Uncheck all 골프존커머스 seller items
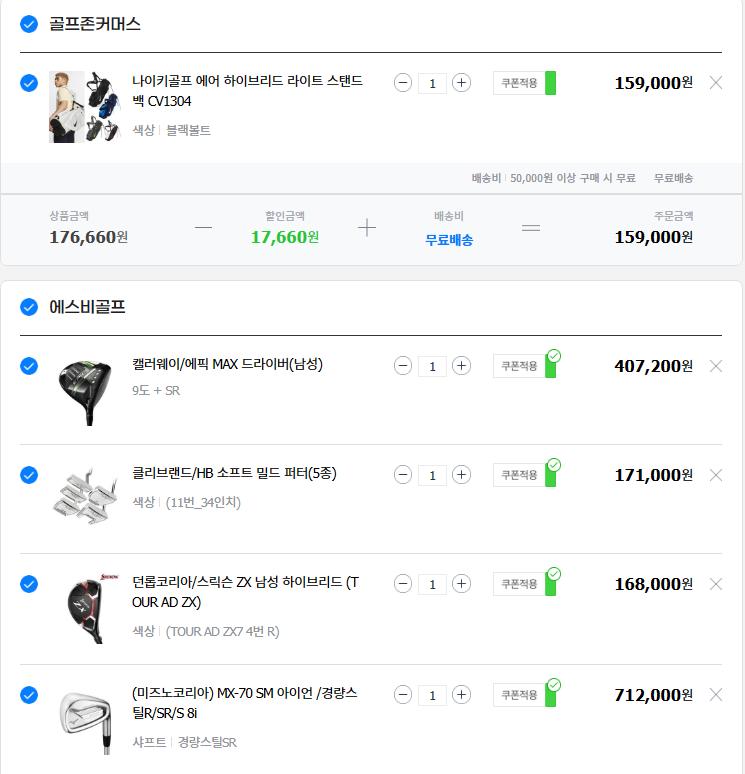Image resolution: width=745 pixels, height=774 pixels. coord(29,24)
